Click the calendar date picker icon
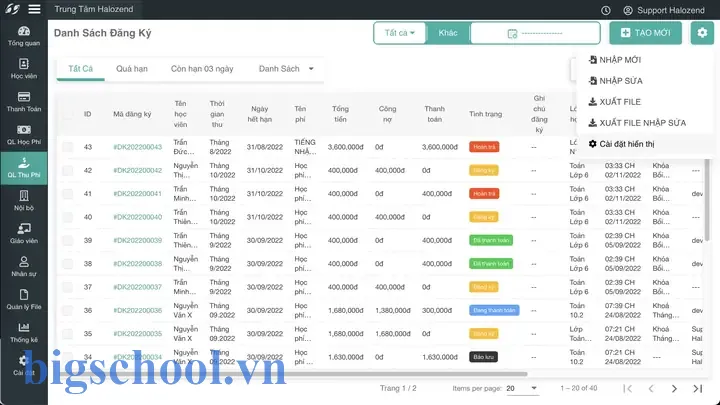This screenshot has height=405, width=720. click(x=512, y=34)
